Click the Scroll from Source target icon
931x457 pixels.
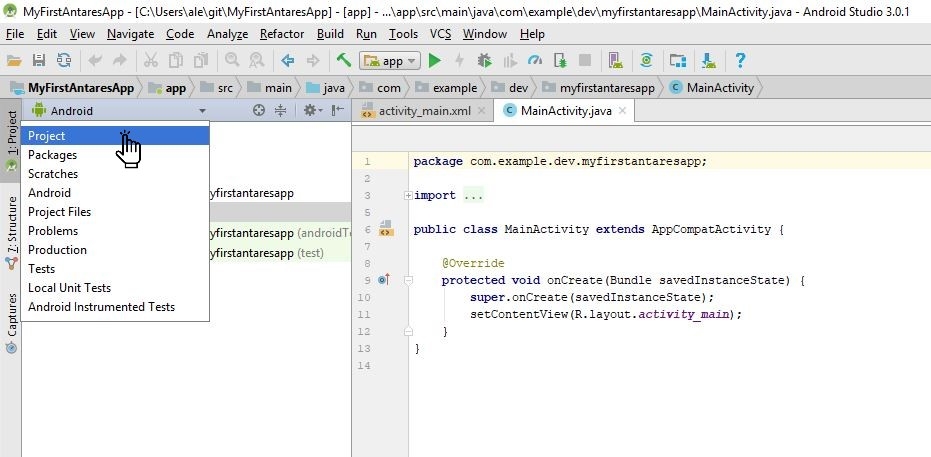click(259, 111)
